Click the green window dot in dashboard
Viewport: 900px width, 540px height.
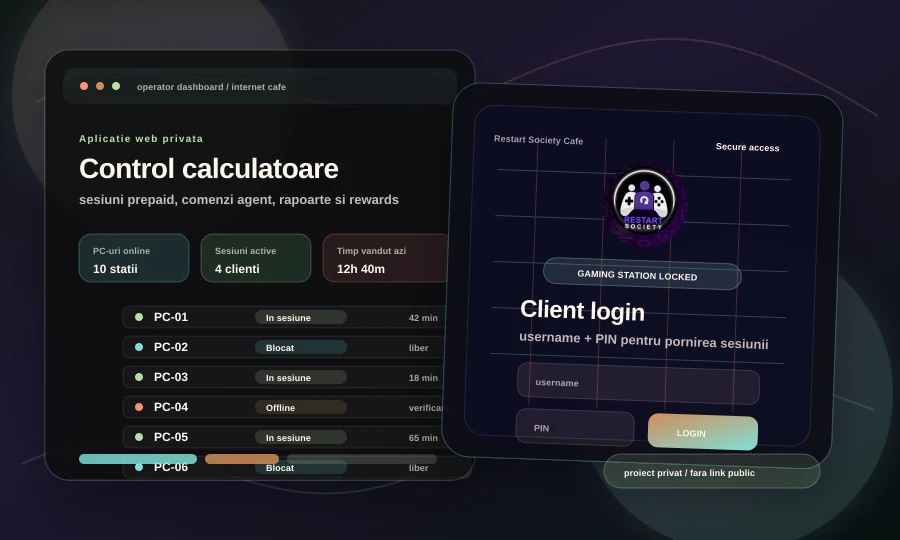[116, 86]
